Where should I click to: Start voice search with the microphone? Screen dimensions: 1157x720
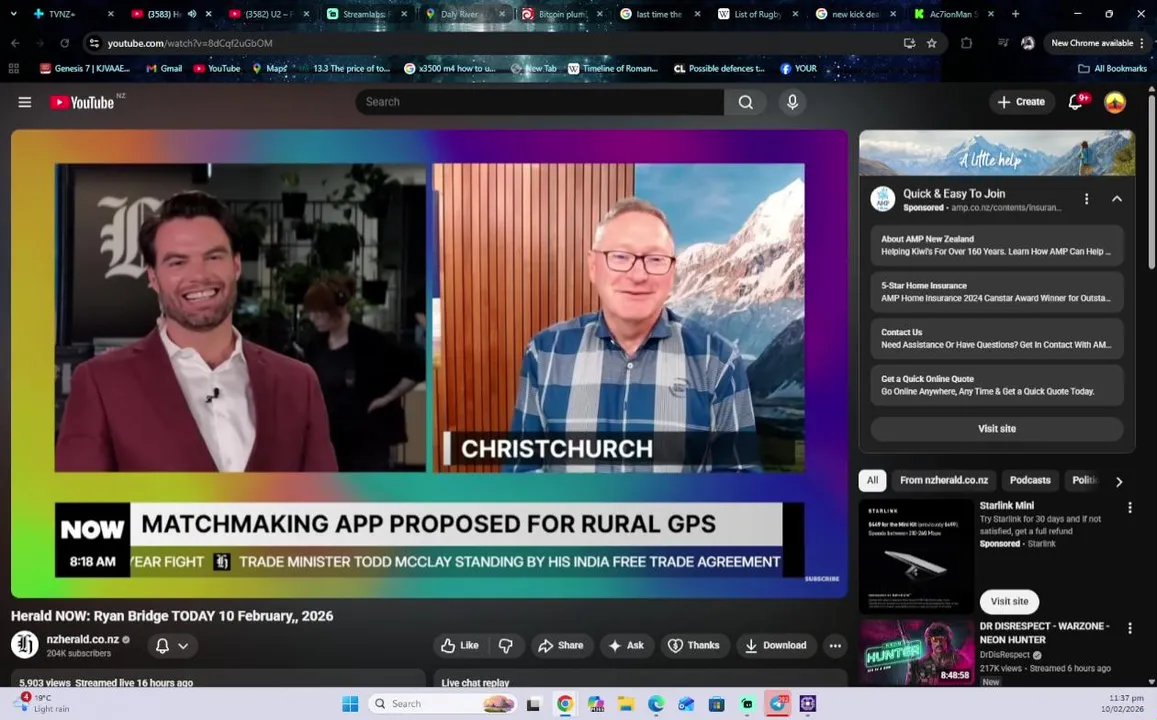tap(792, 102)
